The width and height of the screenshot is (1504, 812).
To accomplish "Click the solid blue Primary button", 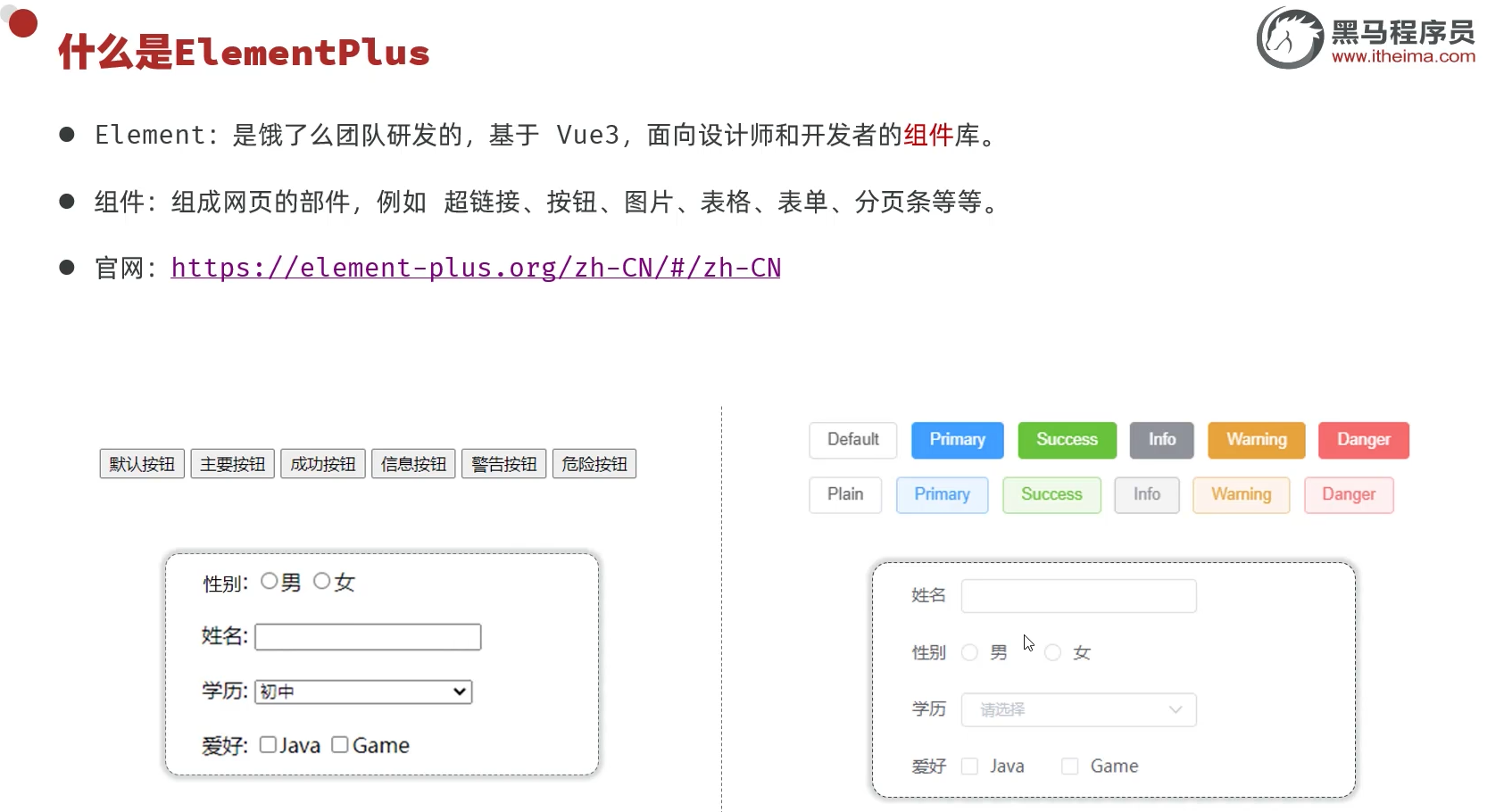I will pyautogui.click(x=958, y=440).
